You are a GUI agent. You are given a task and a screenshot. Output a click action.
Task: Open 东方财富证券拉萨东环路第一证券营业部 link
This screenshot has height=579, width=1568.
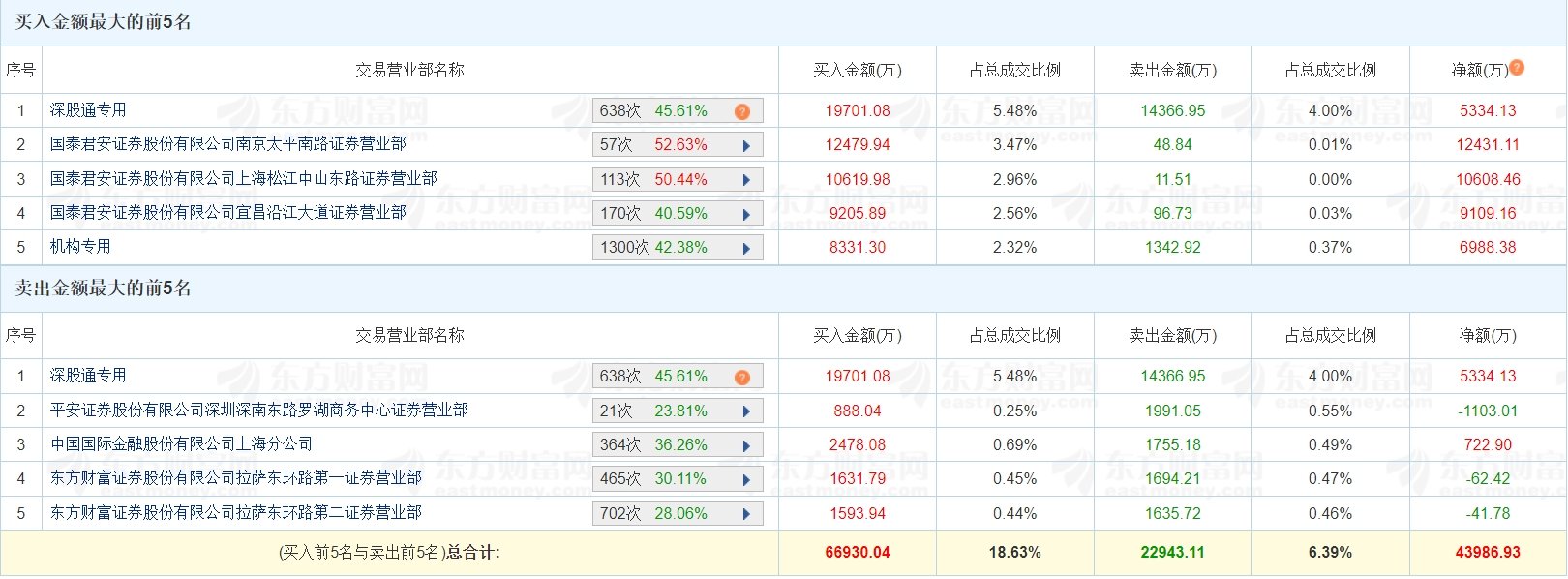tap(236, 478)
